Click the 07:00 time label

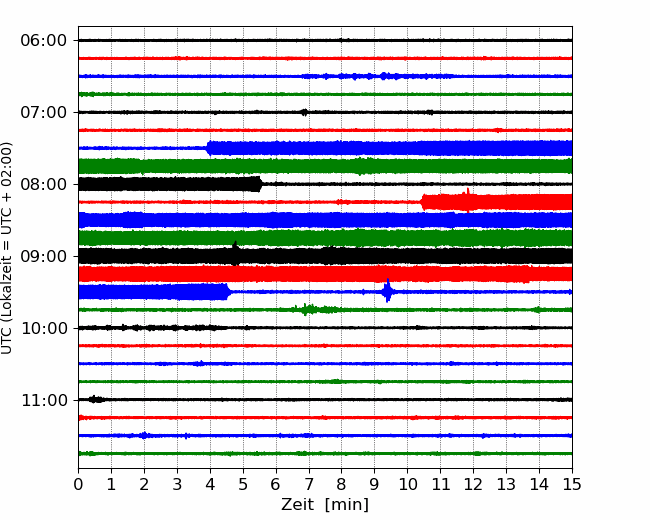(44, 112)
